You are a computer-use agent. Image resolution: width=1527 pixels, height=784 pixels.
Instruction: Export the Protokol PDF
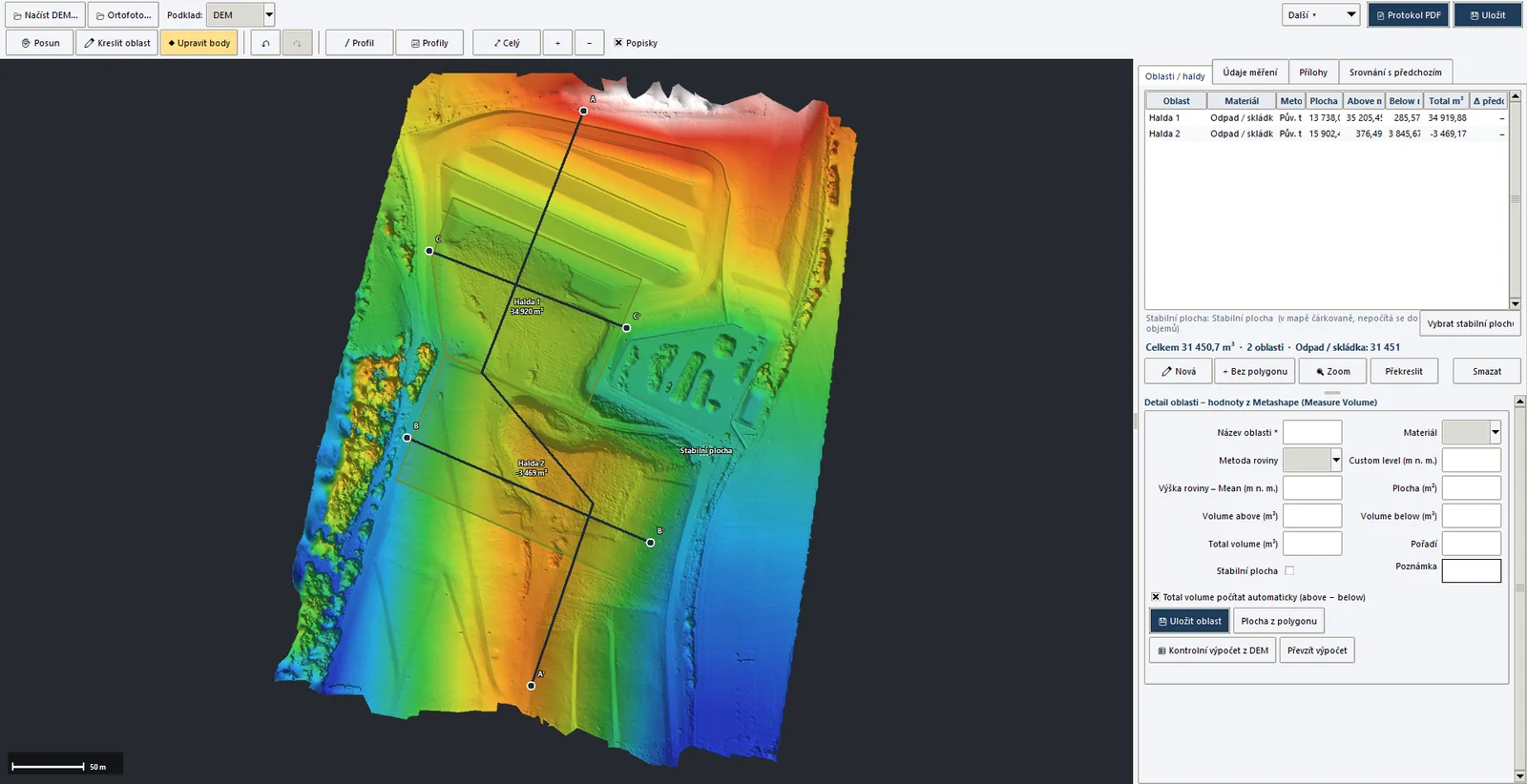pyautogui.click(x=1409, y=15)
